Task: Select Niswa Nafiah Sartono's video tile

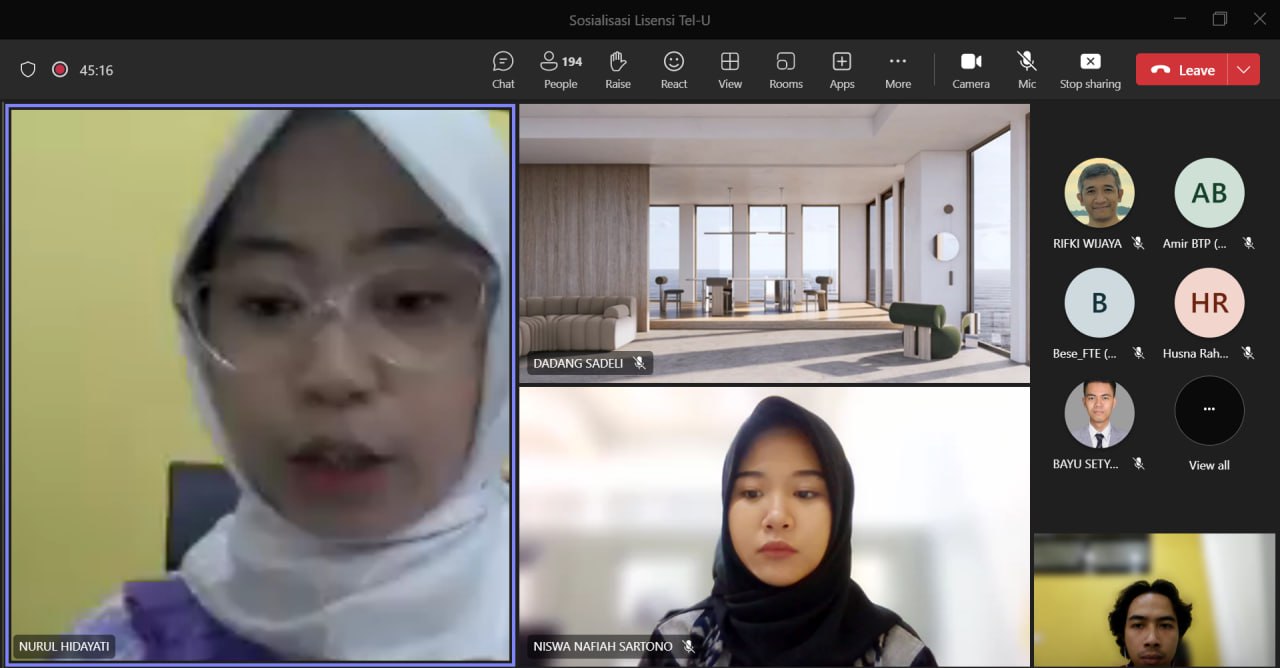Action: click(x=774, y=527)
